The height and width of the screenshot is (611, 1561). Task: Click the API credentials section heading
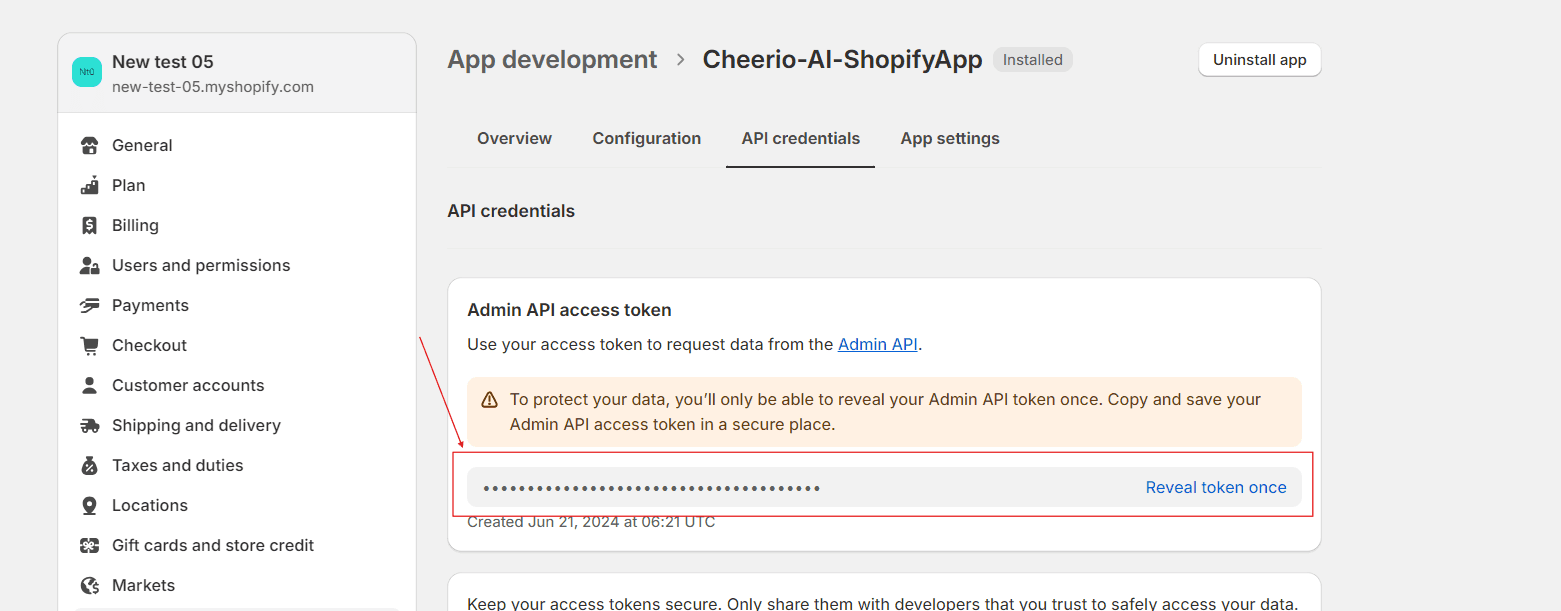click(x=511, y=211)
